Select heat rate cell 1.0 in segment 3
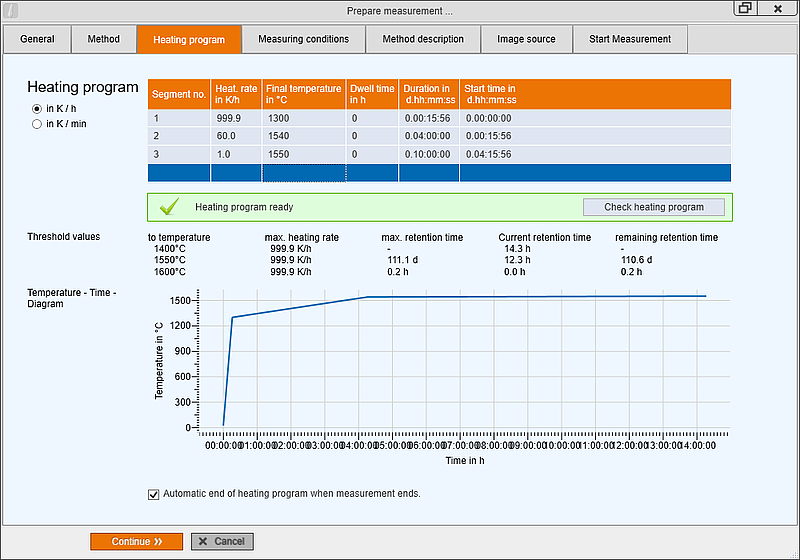 pos(236,154)
